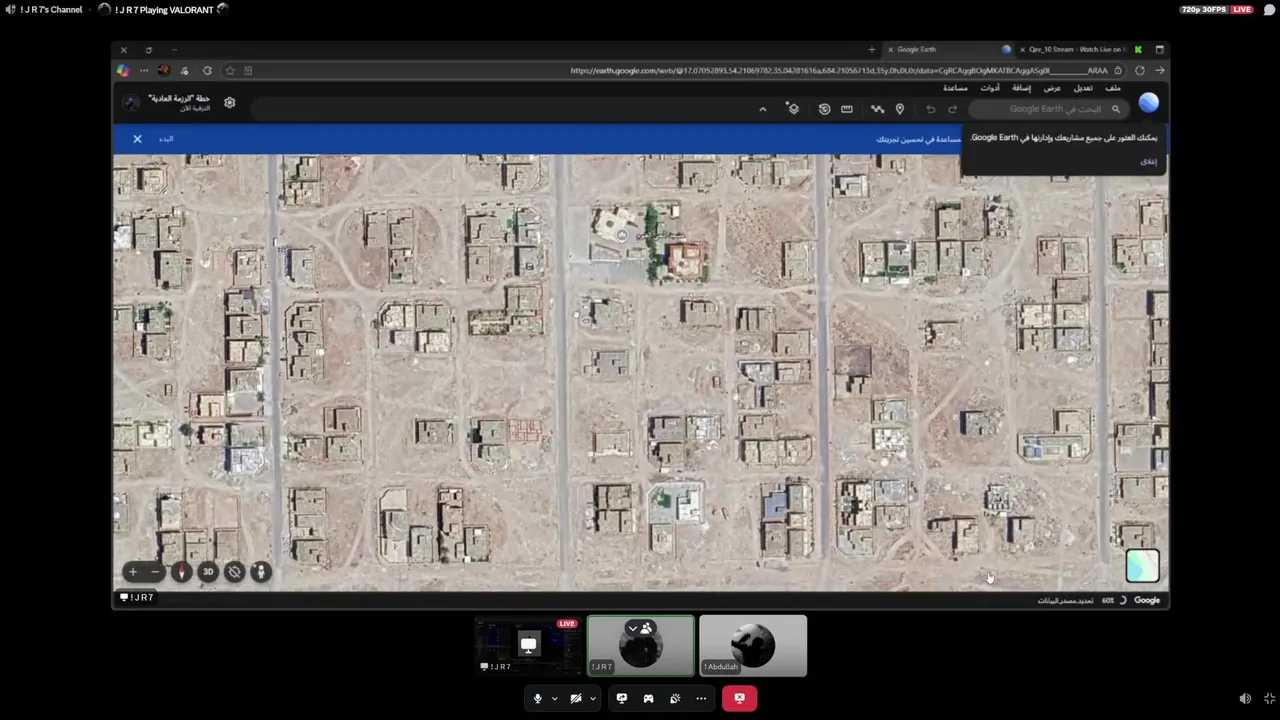Click the magnifier search icon in Google Earth
Screen dimensions: 1280x720
coord(1116,109)
